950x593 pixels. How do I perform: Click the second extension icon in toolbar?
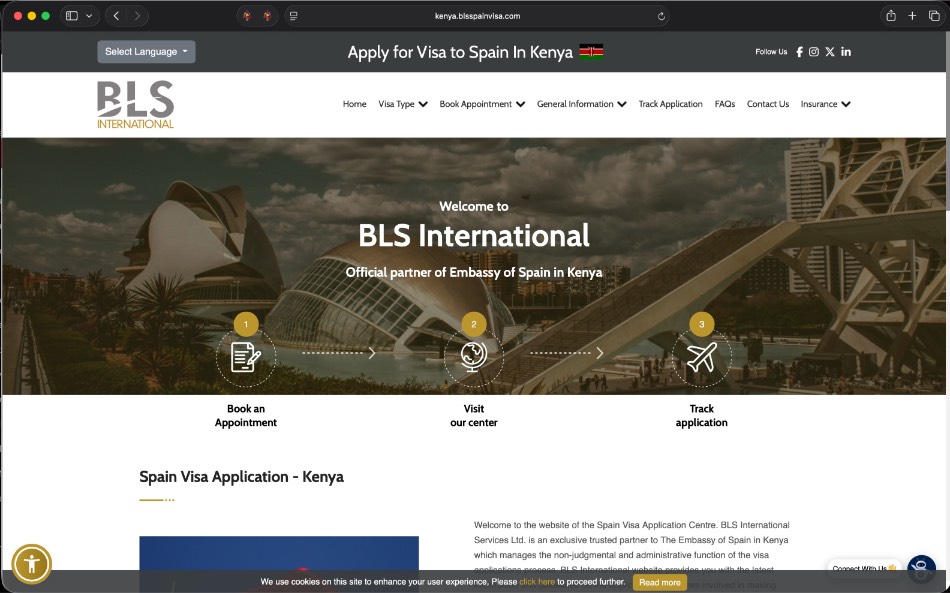[x=267, y=16]
